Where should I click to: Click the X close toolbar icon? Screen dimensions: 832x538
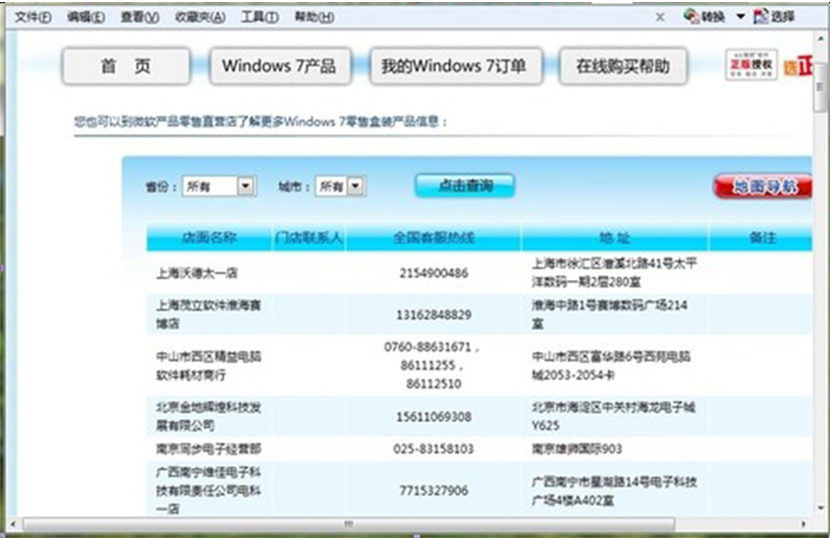tap(660, 18)
